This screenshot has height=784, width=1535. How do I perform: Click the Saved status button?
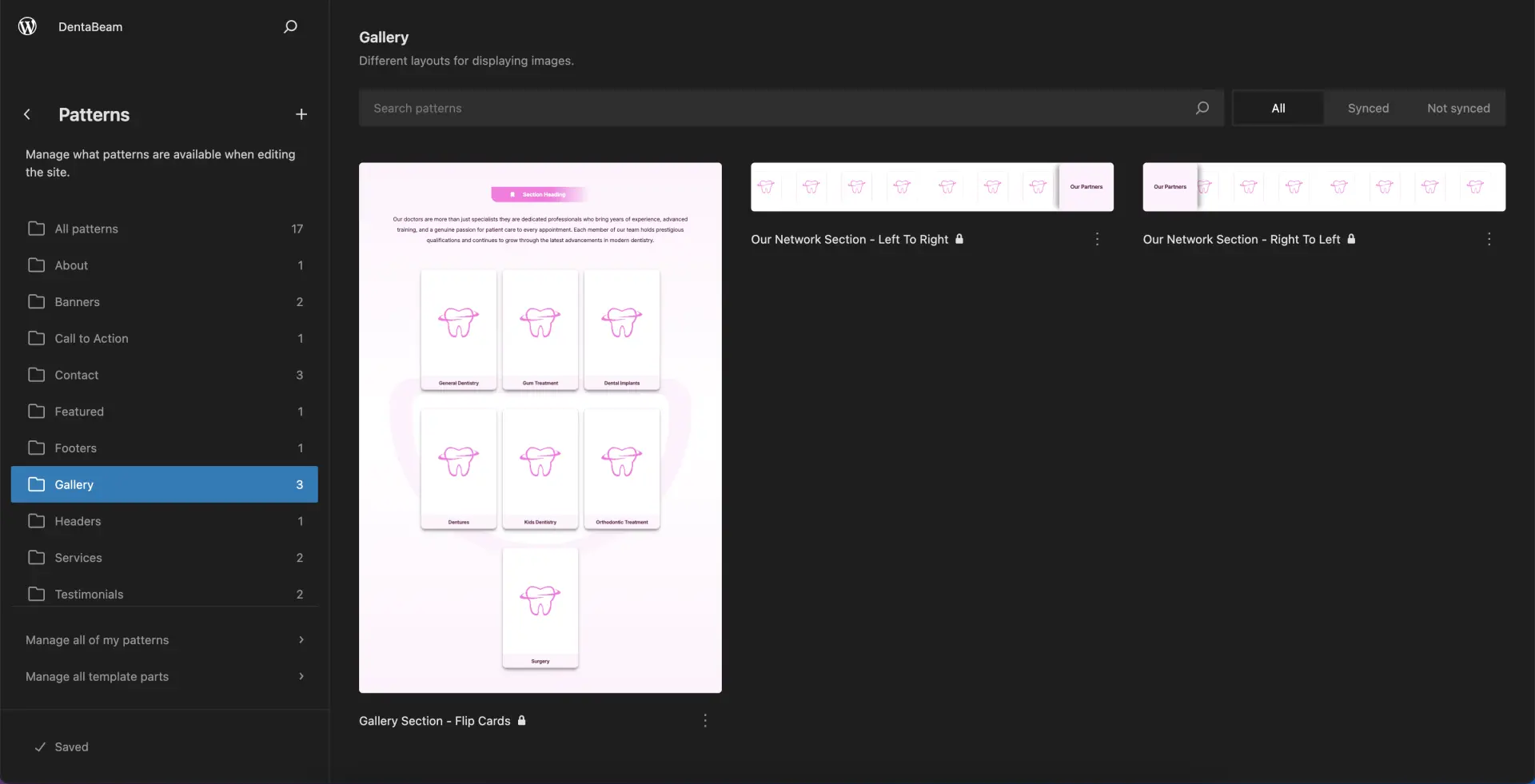[62, 746]
